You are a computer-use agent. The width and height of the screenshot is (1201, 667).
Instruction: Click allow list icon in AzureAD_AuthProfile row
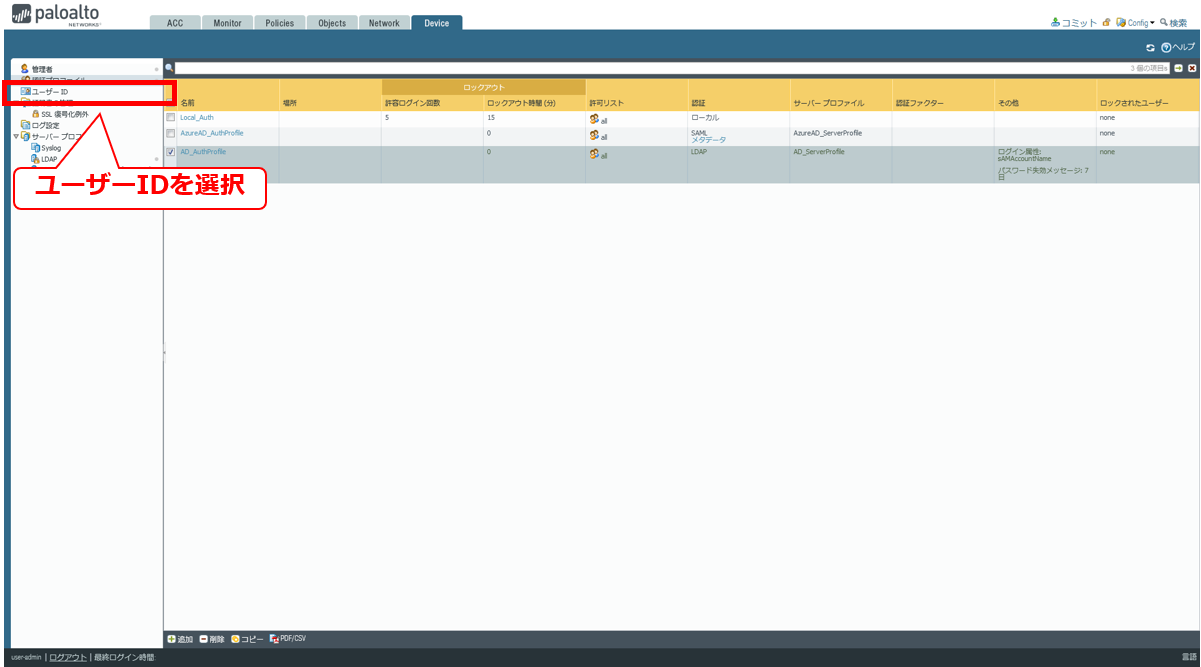594,135
